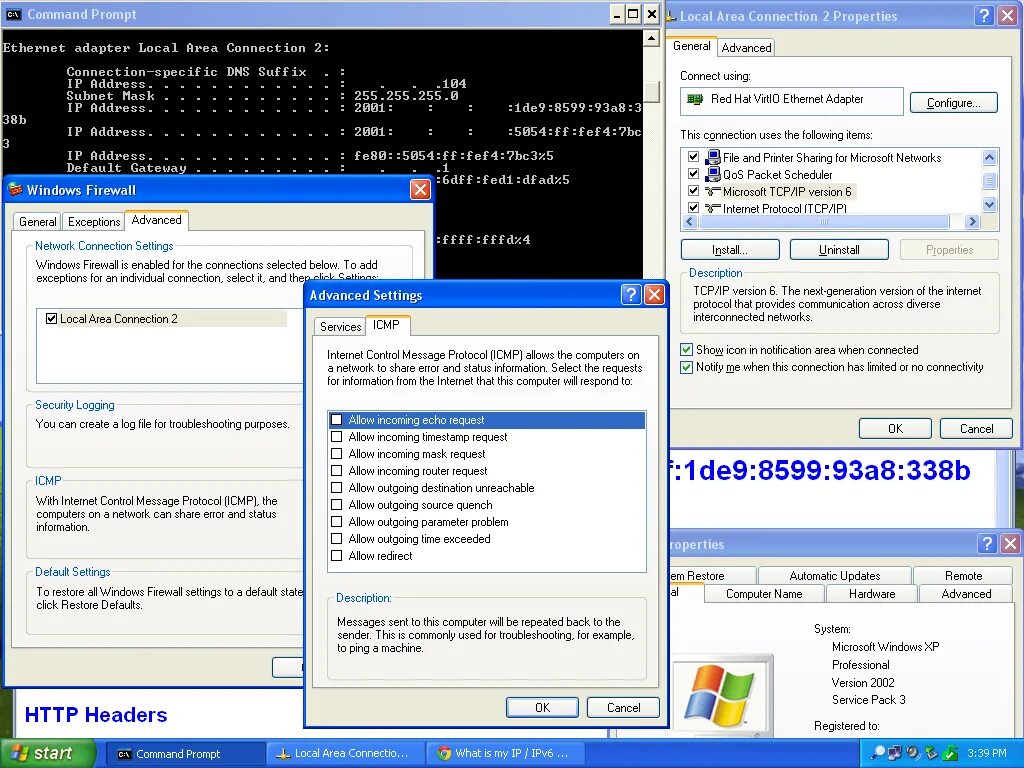
Task: Open Hardware tab in System Properties
Action: pyautogui.click(x=872, y=594)
